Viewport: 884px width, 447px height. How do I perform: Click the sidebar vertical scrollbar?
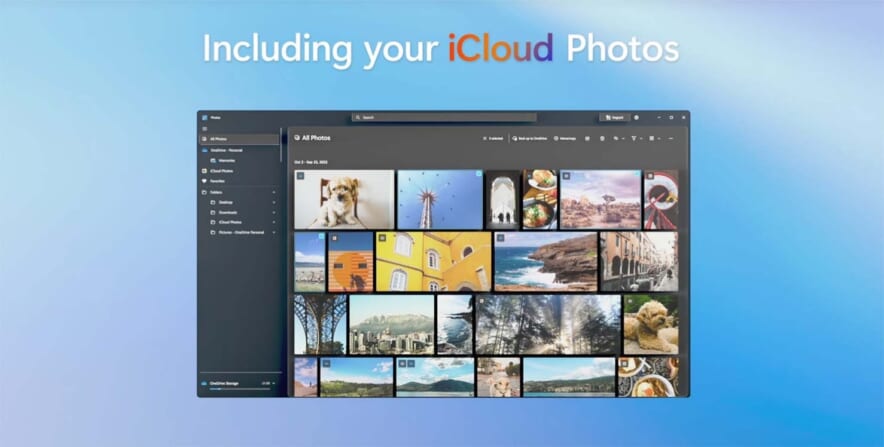pos(281,145)
